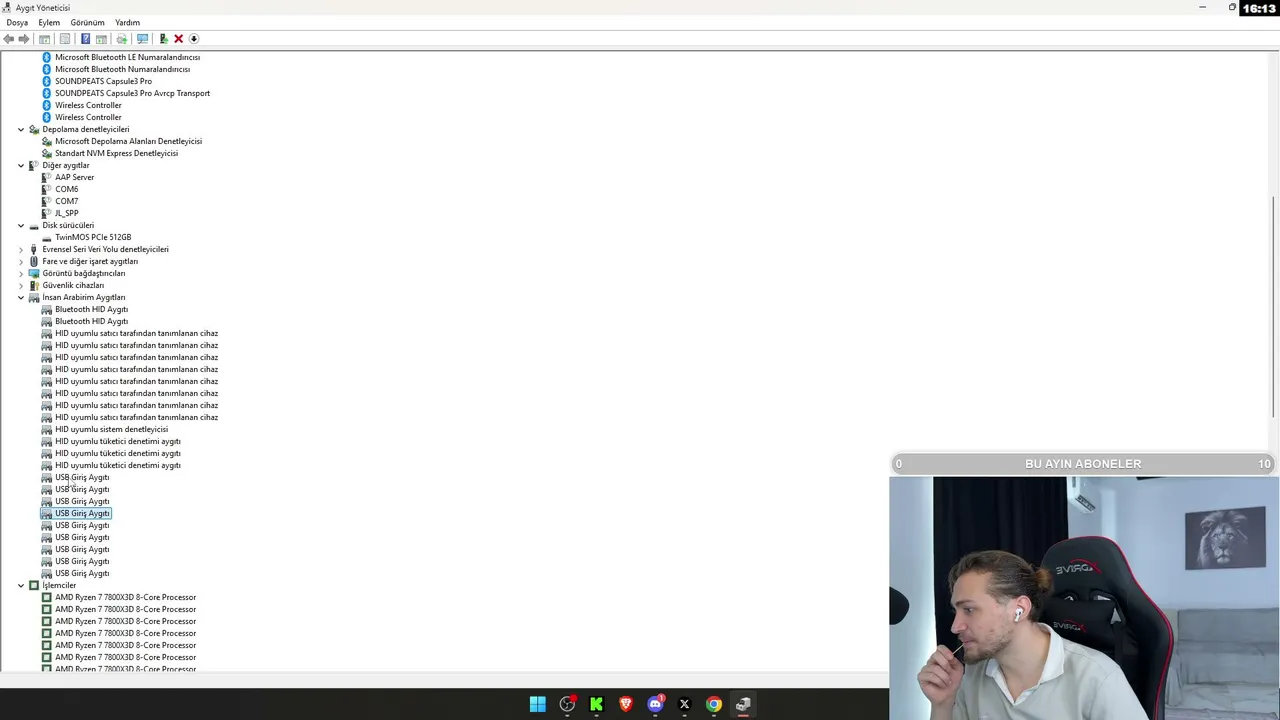This screenshot has height=720, width=1280.
Task: Open the Dosya menu
Action: [17, 22]
